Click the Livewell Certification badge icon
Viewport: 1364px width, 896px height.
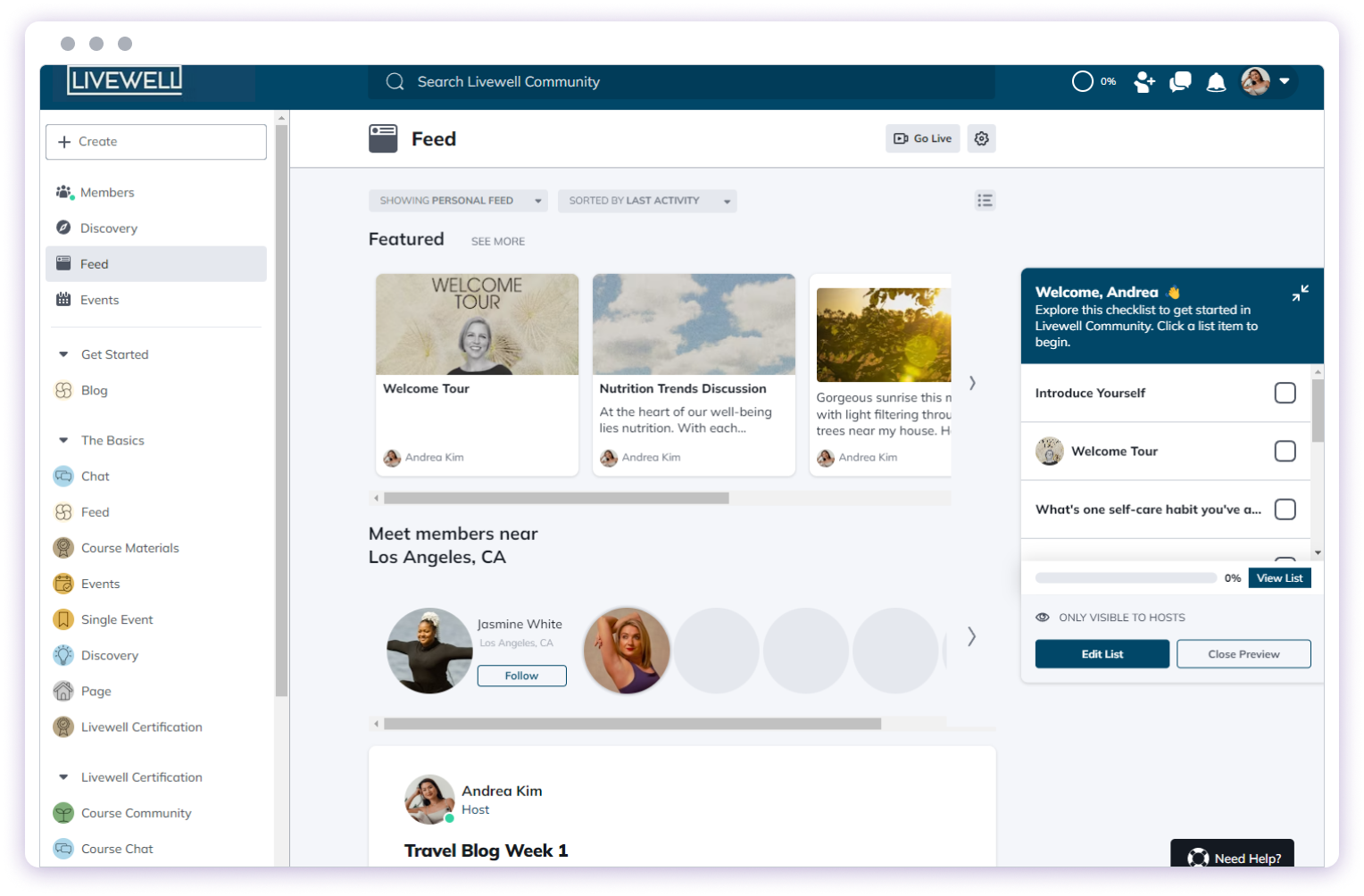(63, 726)
